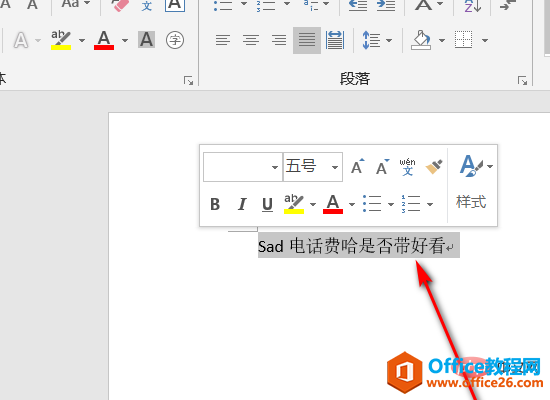Grow font size in the mini toolbar
Viewport: 550px width, 400px height.
click(x=358, y=166)
